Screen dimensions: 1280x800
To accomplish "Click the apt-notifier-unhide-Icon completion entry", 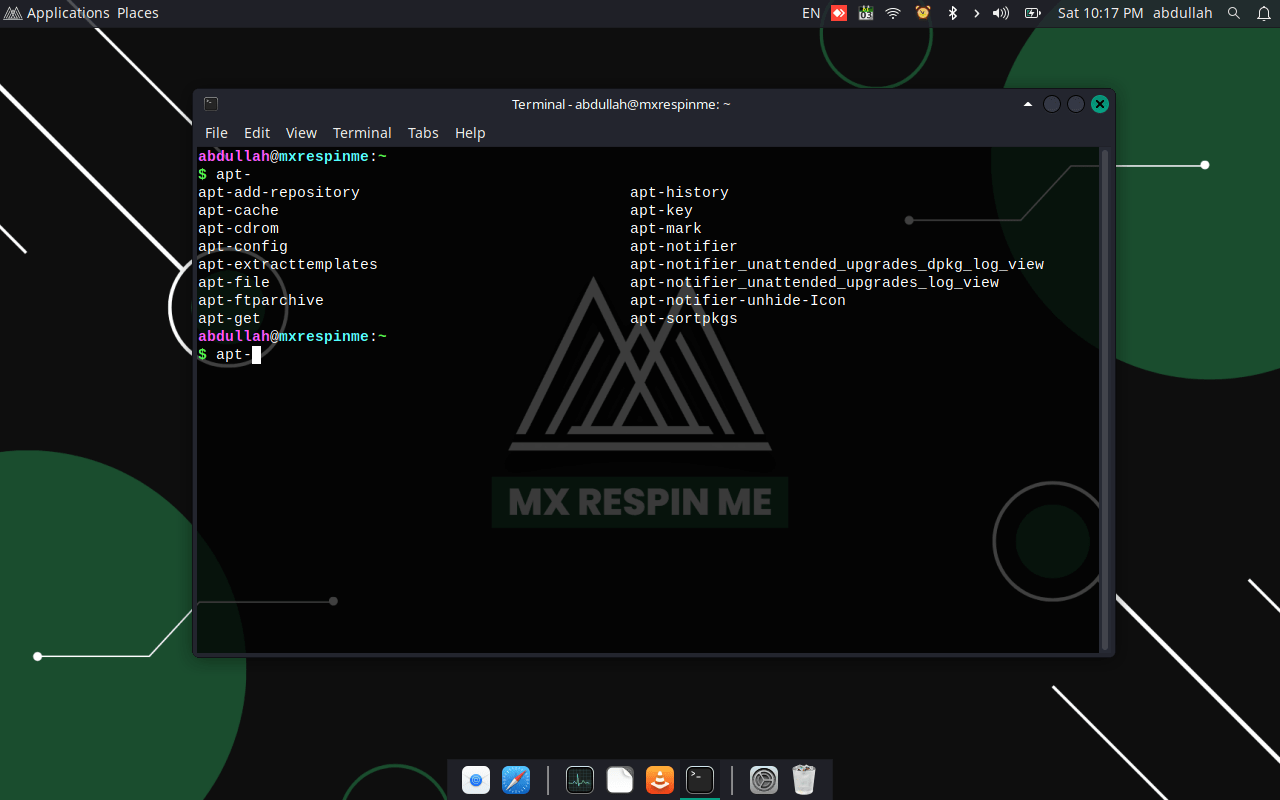I will [738, 301].
